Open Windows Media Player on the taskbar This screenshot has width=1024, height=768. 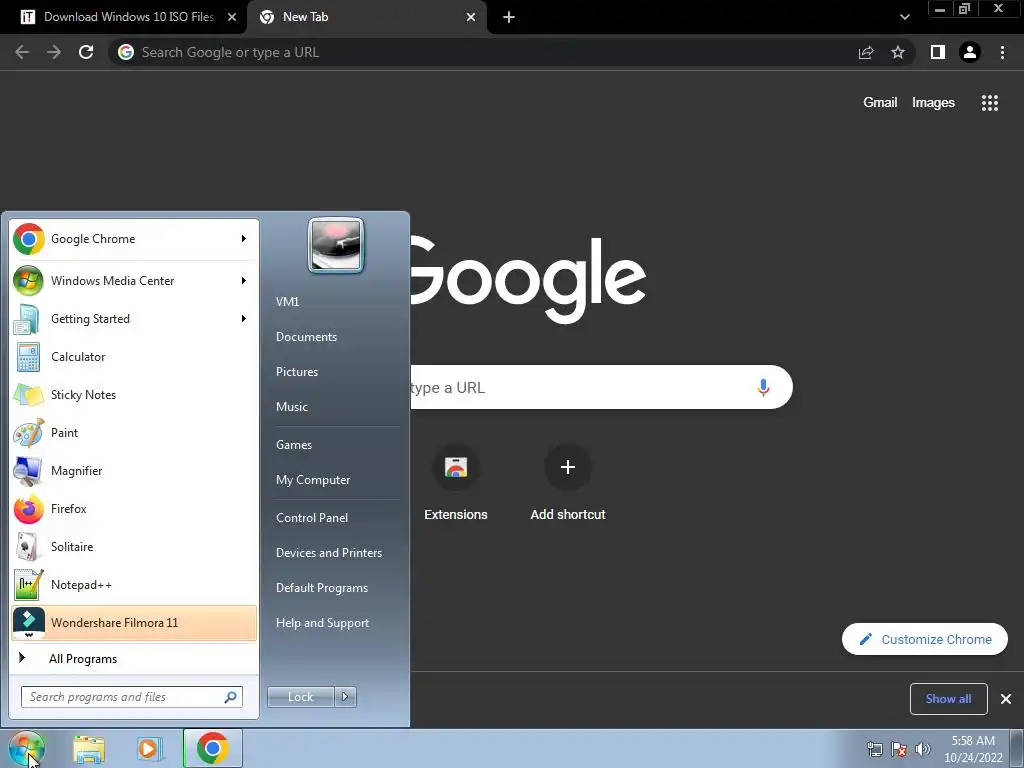tap(149, 749)
